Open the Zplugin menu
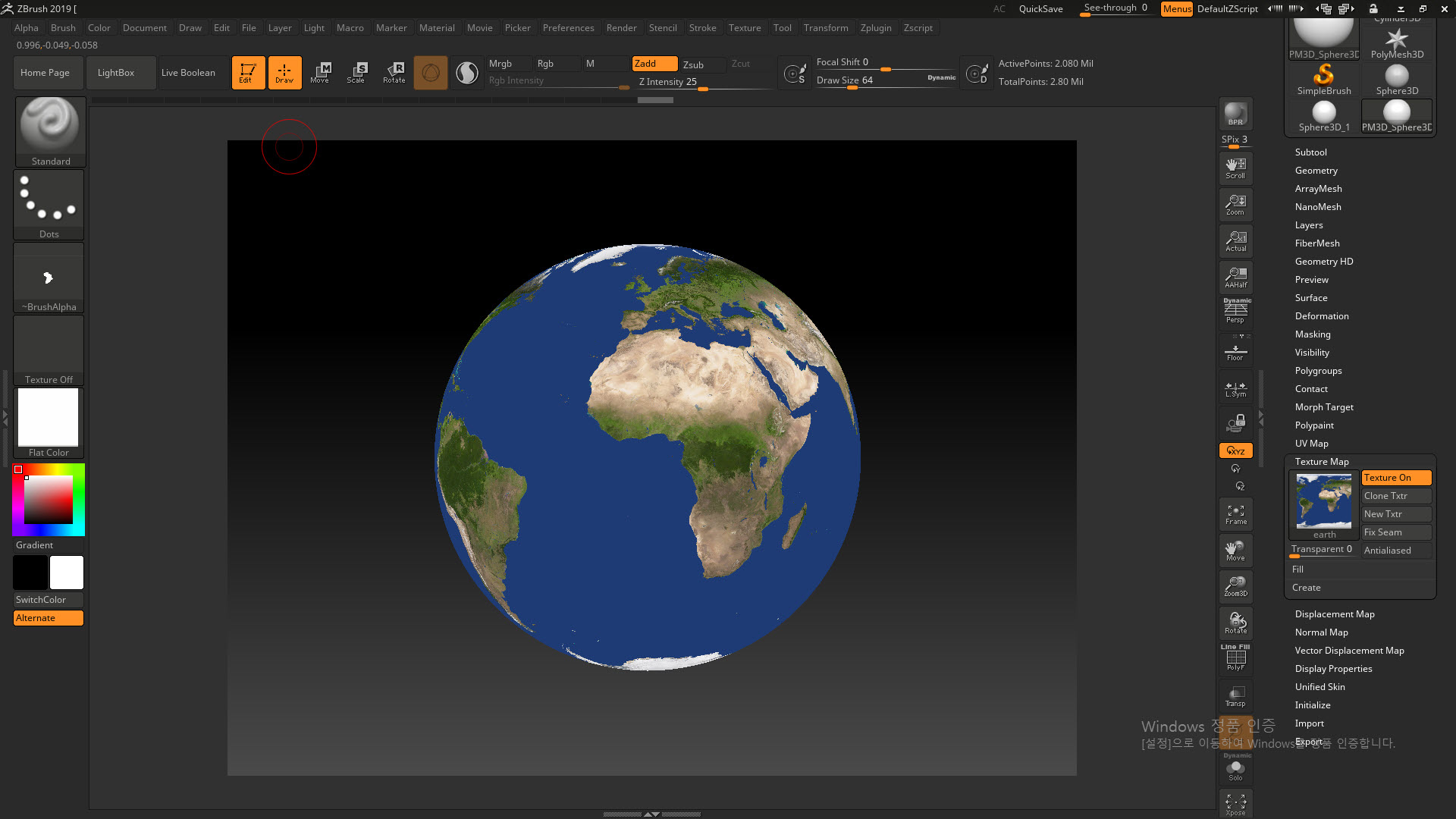Screen dimensions: 1456x819 [x=875, y=28]
